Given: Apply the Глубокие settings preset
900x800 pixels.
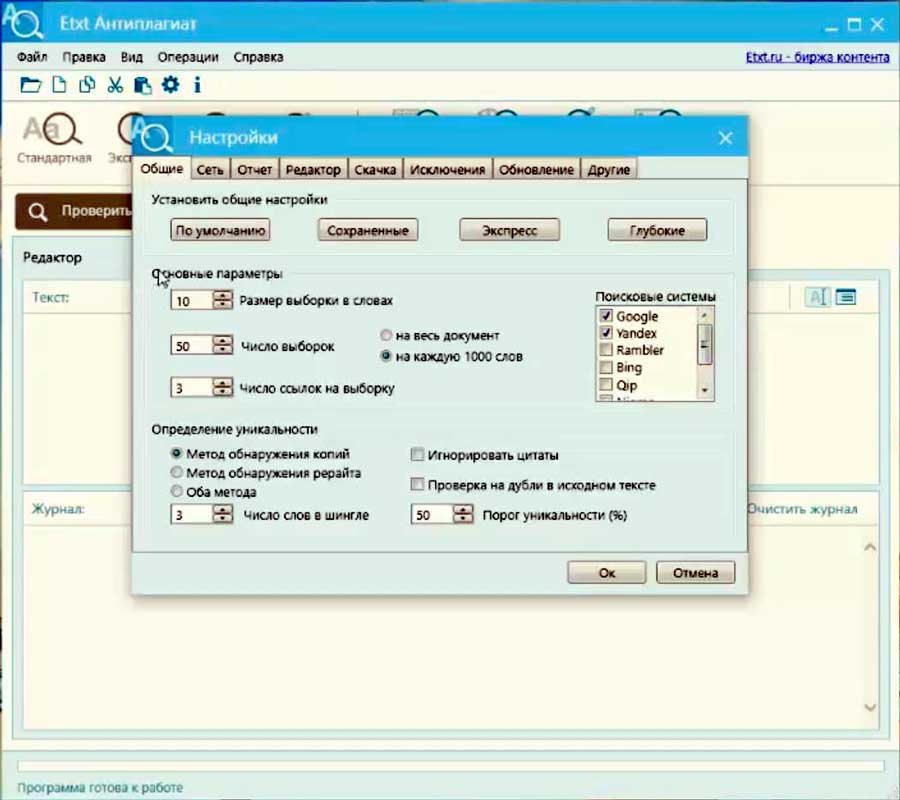Looking at the screenshot, I should click(x=657, y=230).
